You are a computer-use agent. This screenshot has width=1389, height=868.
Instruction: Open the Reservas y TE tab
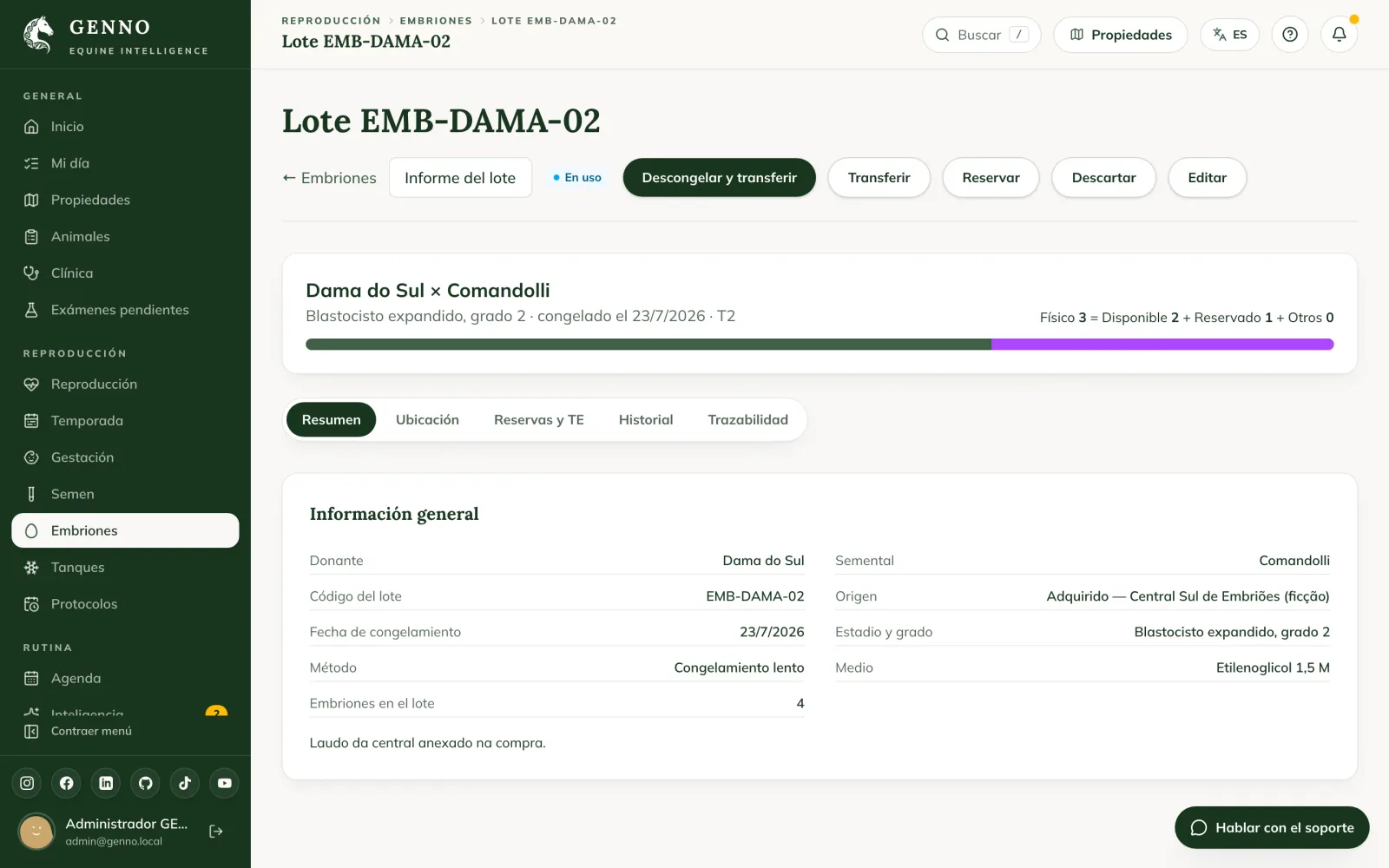(x=539, y=420)
